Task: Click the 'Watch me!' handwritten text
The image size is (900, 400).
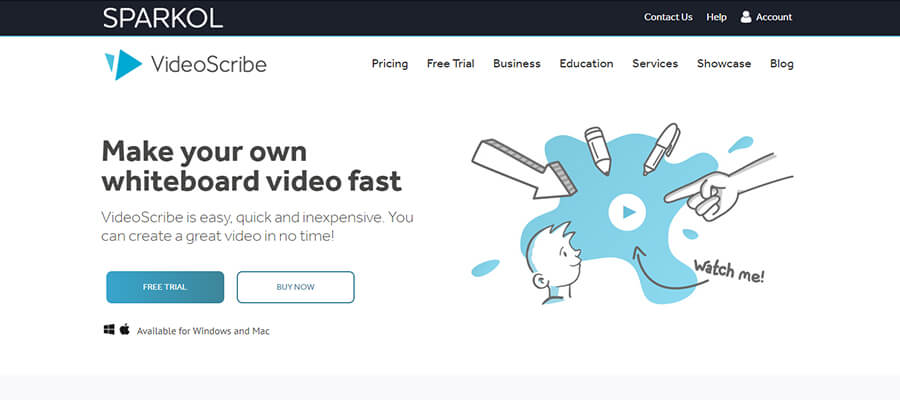Action: click(x=729, y=272)
